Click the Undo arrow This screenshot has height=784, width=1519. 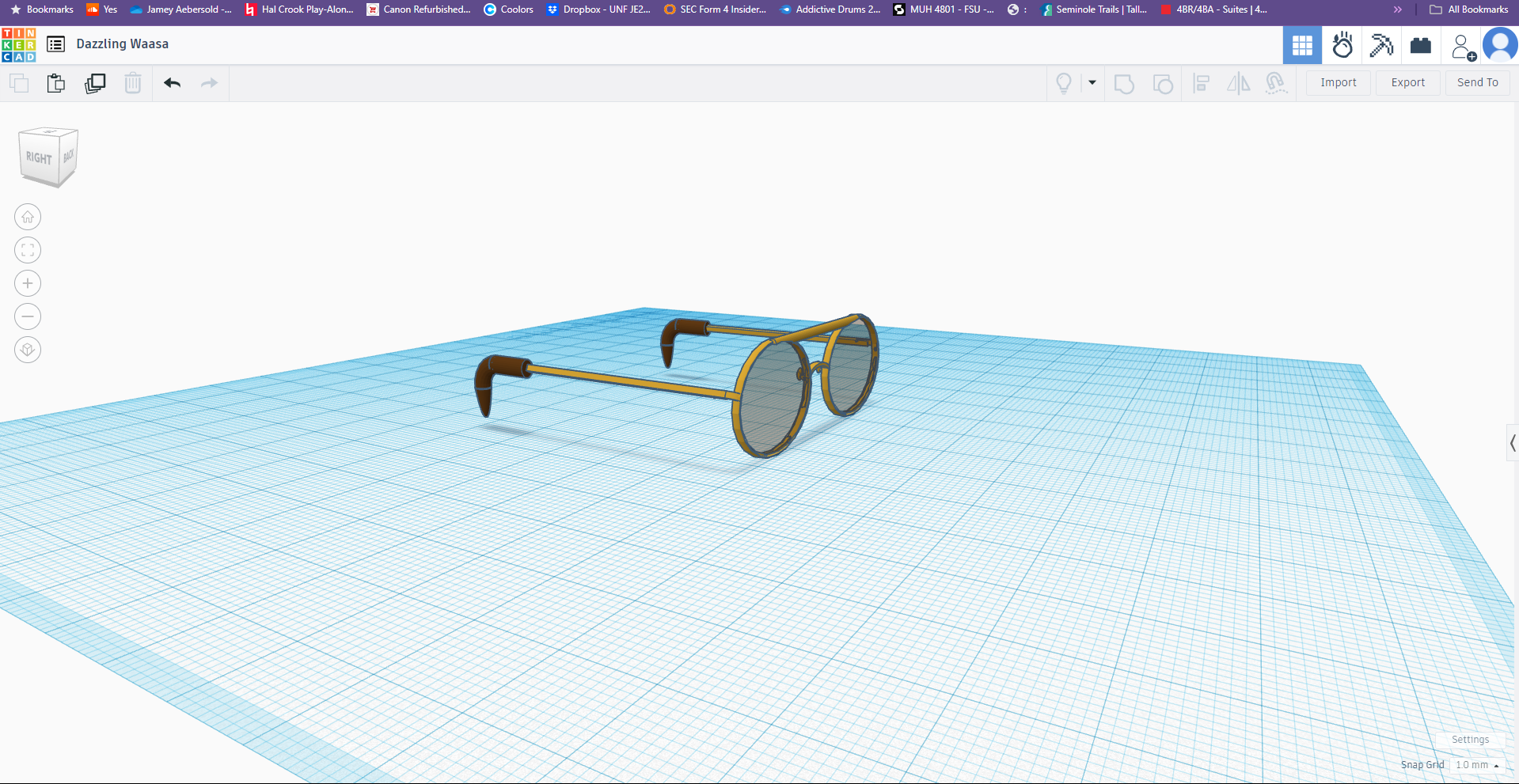[x=172, y=83]
